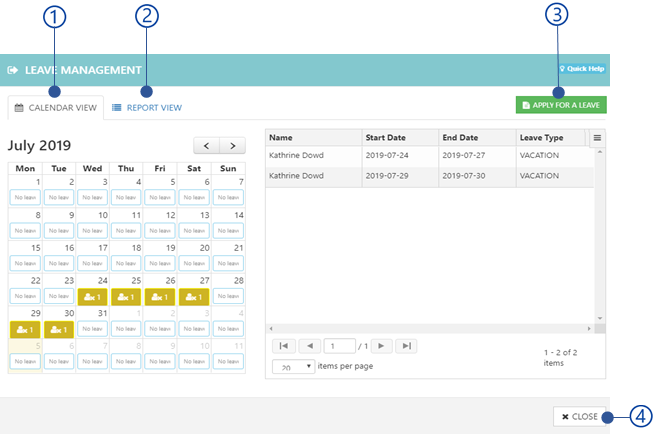Viewport: 653px width, 434px height.
Task: Sort by the Name column header
Action: 314,138
